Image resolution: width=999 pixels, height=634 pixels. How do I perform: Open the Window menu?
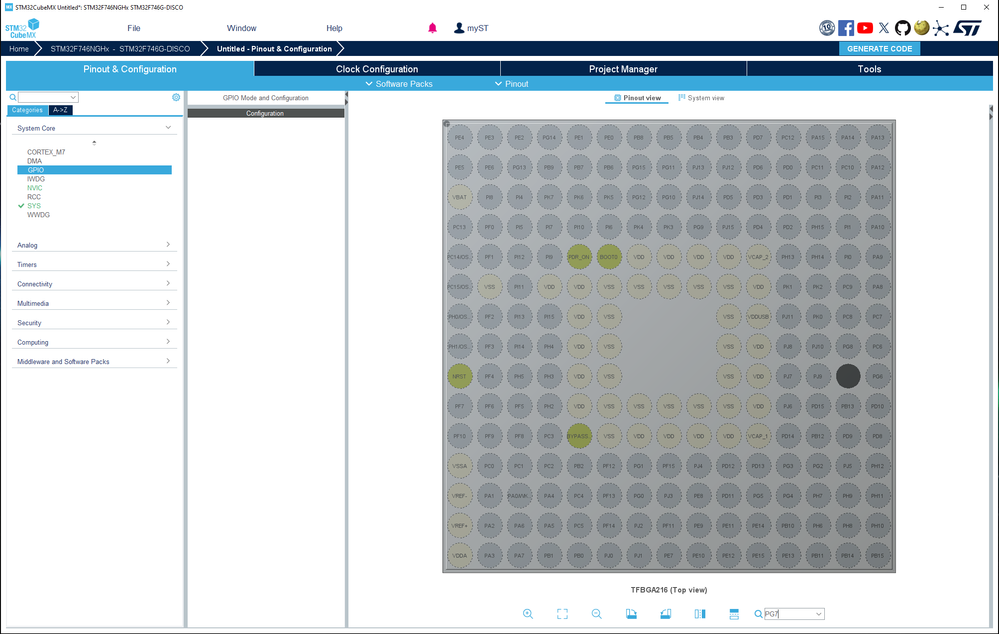(241, 28)
